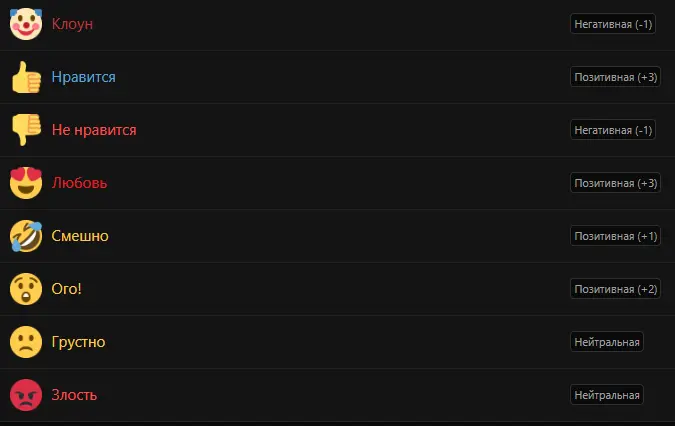The image size is (675, 426).
Task: Click the "Нейтральная" badge beside Злость
Action: point(606,395)
